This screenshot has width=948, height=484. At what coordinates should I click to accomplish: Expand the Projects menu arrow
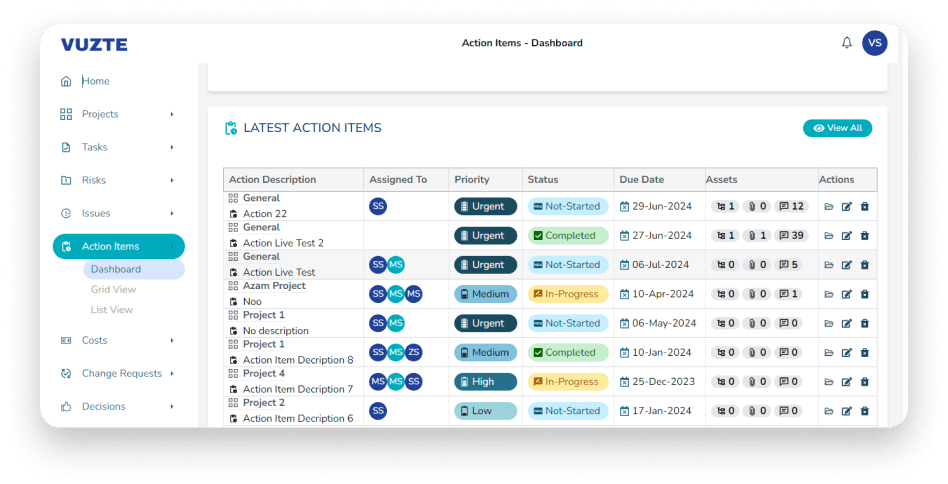172,114
